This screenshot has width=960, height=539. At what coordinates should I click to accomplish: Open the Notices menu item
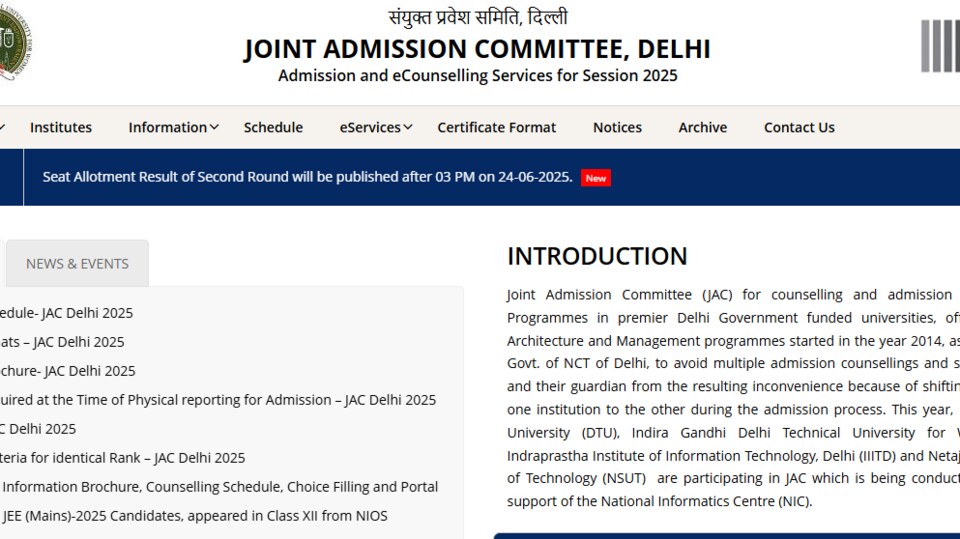click(617, 127)
